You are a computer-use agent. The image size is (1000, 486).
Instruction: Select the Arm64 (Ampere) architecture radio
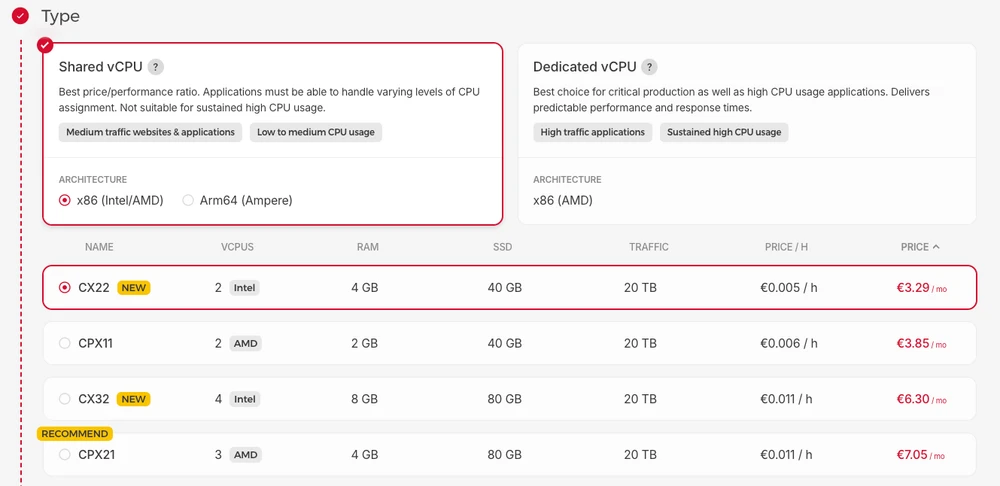tap(188, 200)
